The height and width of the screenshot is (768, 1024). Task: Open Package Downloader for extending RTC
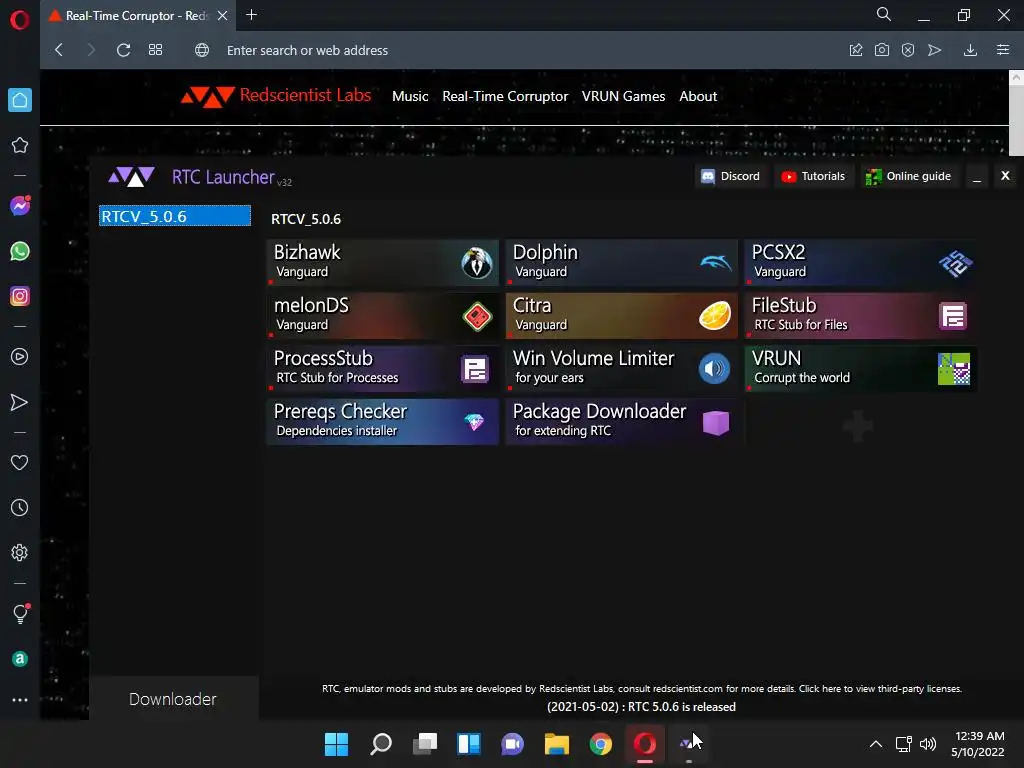(622, 421)
